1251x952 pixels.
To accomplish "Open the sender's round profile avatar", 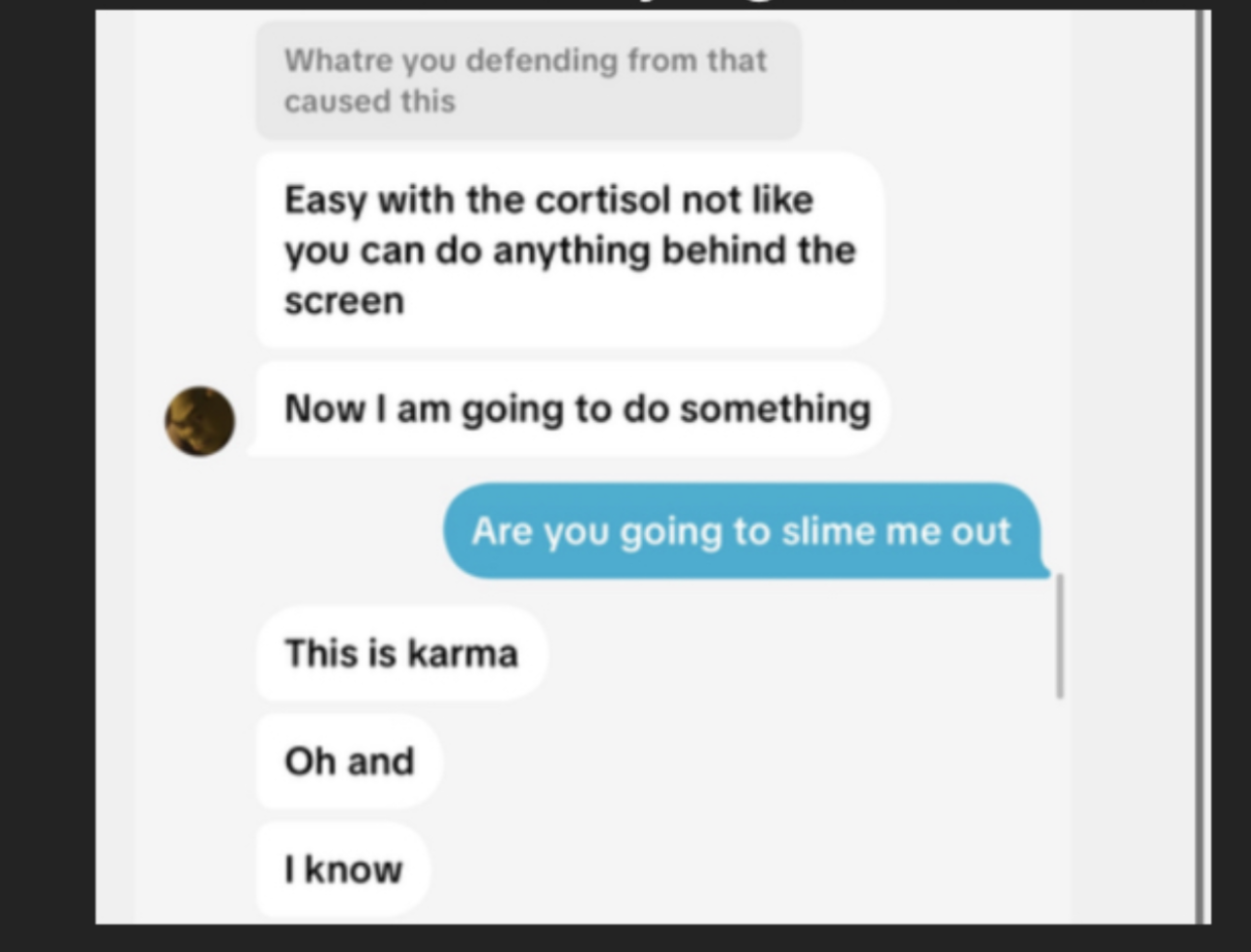I will [200, 421].
